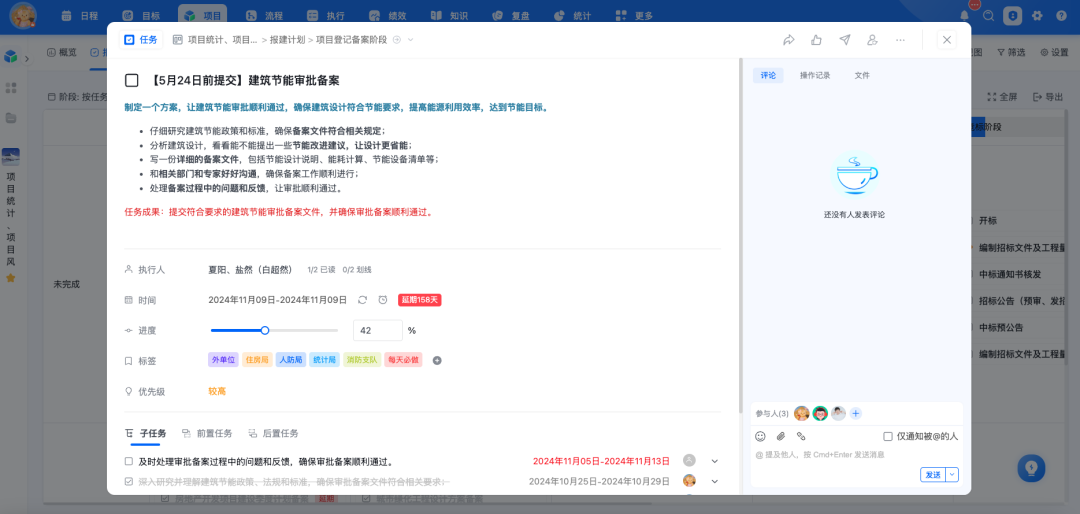This screenshot has width=1080, height=514.
Task: Click the share arrow icon in task header
Action: coord(789,40)
